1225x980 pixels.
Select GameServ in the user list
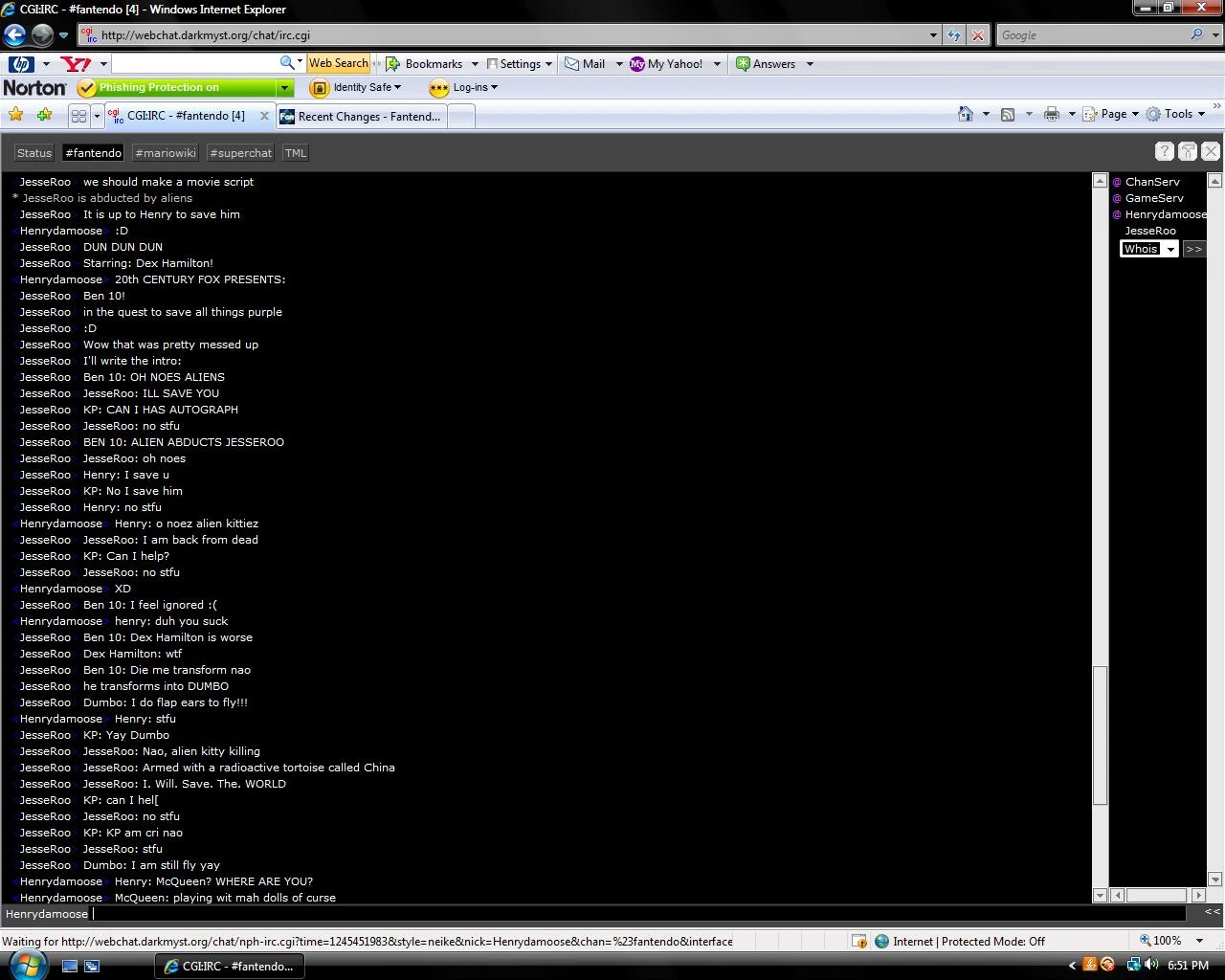tap(1154, 198)
